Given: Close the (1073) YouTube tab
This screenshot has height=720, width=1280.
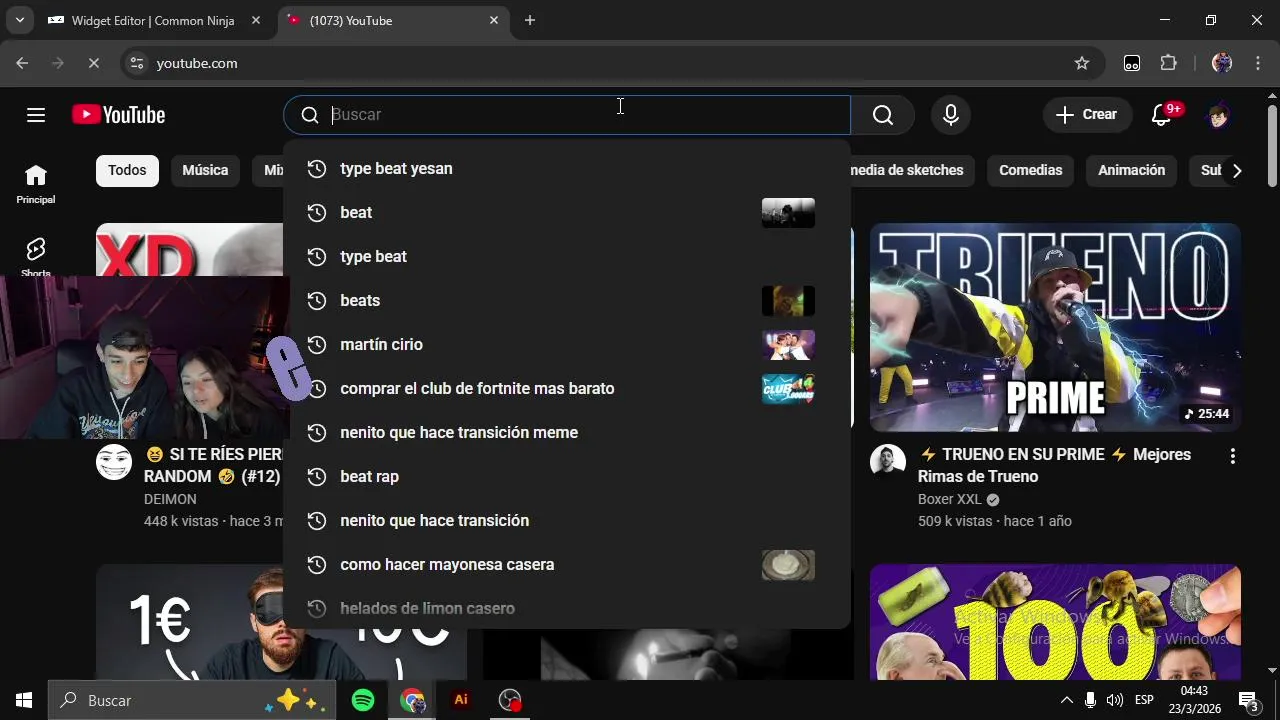Looking at the screenshot, I should [x=494, y=20].
